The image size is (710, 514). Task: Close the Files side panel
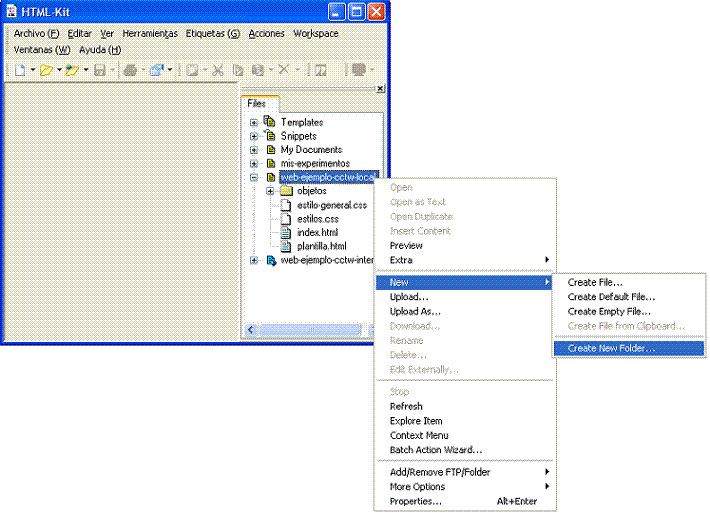click(x=380, y=89)
